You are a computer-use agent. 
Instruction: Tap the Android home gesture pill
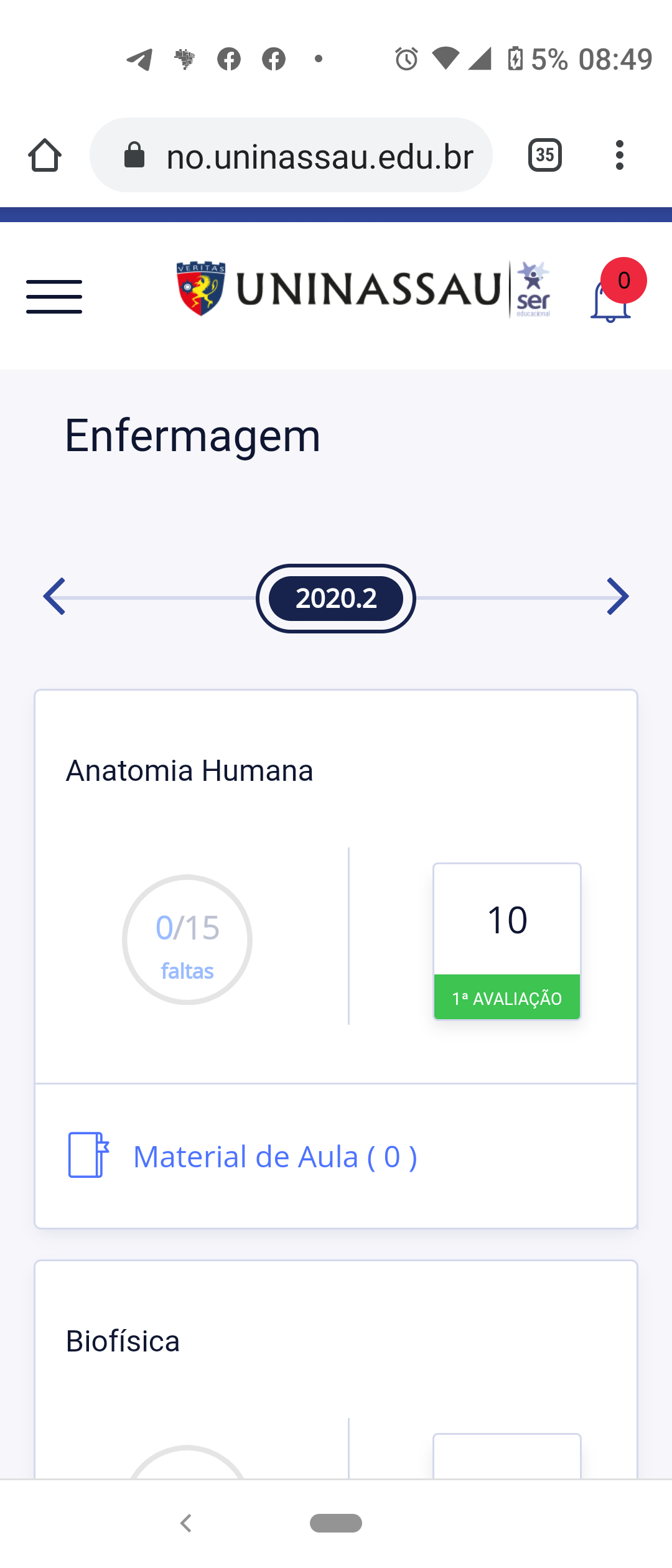(x=336, y=1523)
